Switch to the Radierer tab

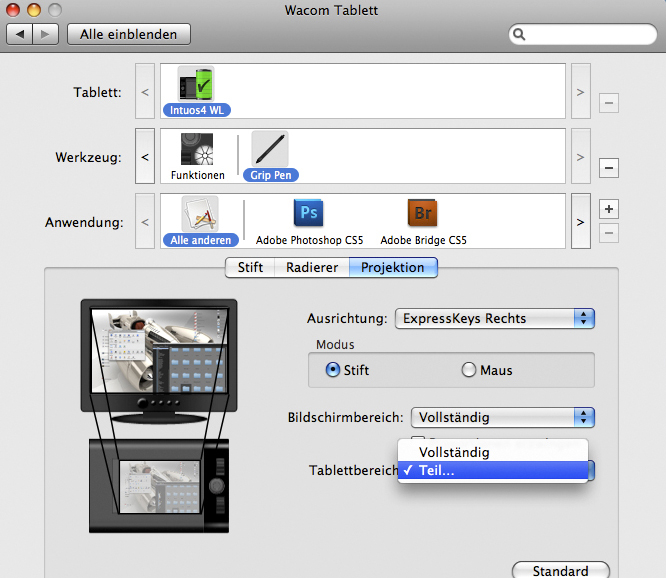click(x=312, y=268)
